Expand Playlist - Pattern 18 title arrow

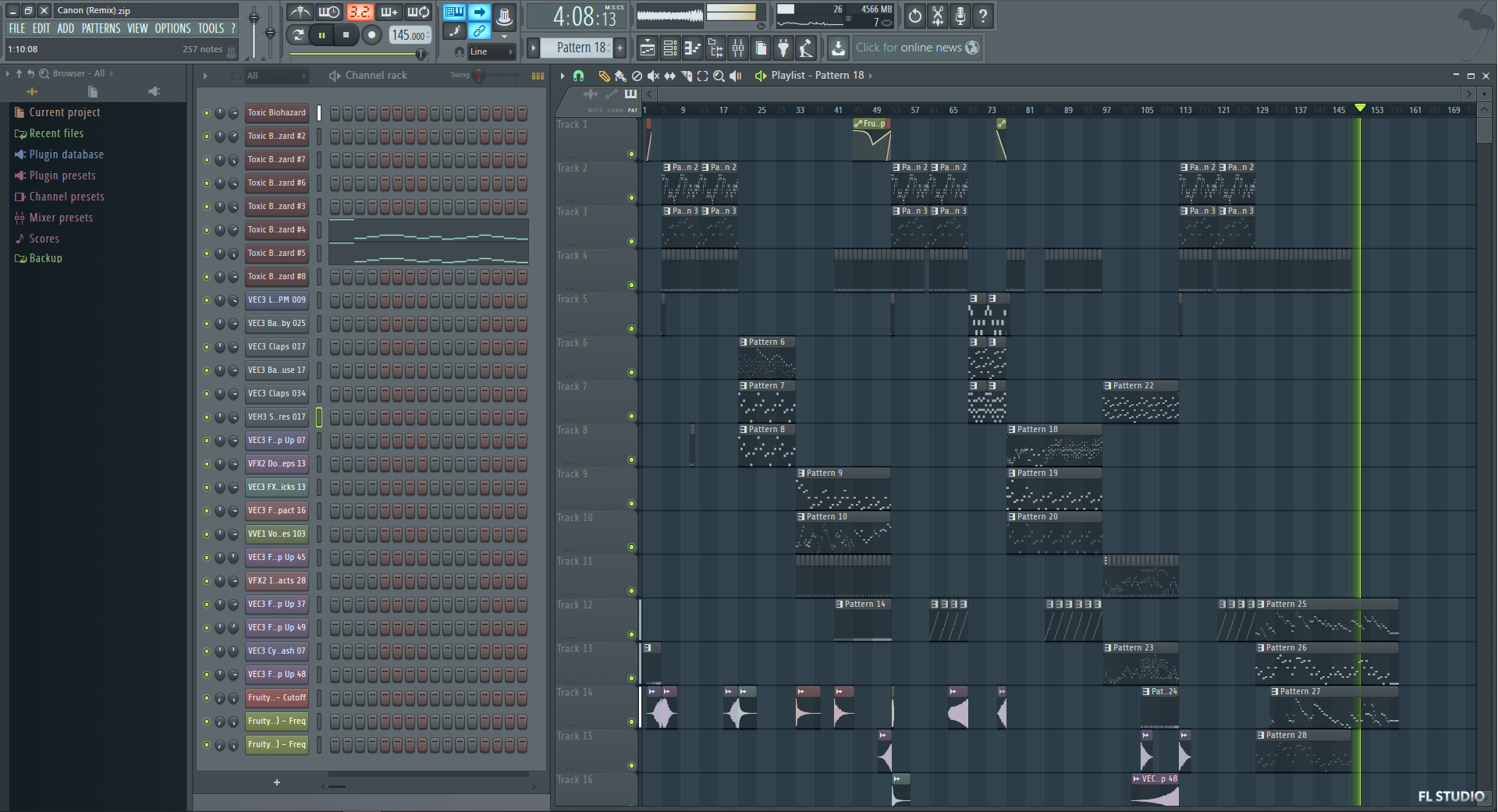[x=871, y=76]
